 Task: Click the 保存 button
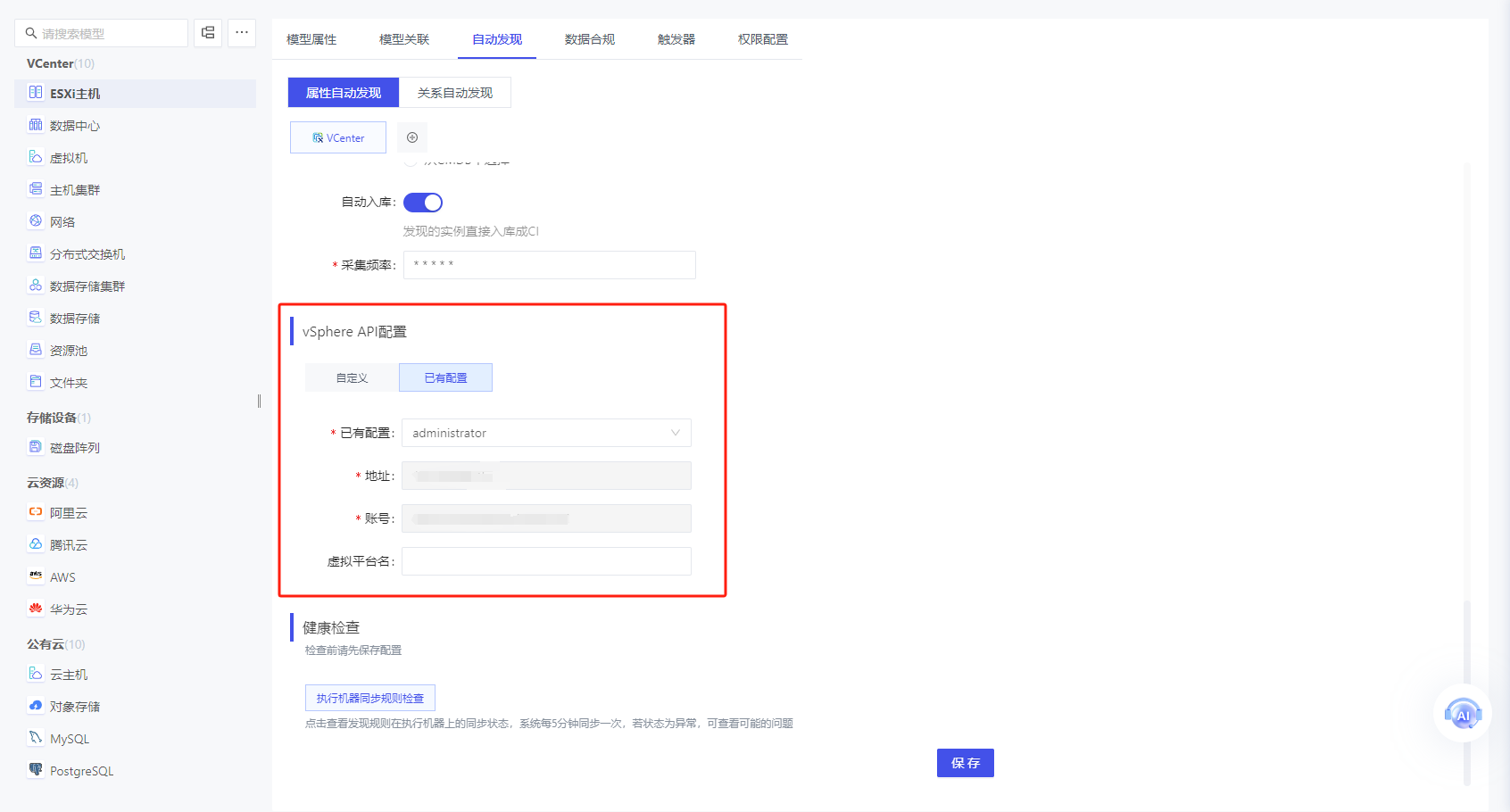[966, 763]
